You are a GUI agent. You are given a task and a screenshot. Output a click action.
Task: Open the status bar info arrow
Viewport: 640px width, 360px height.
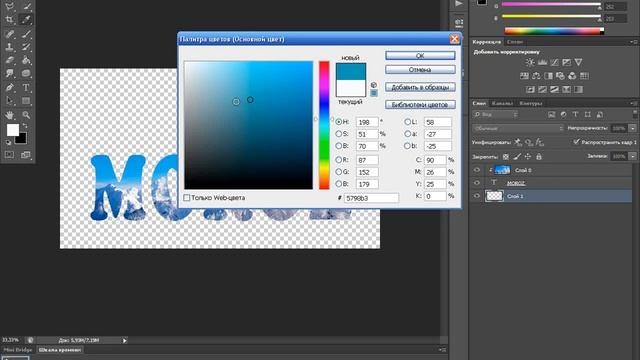[124, 340]
